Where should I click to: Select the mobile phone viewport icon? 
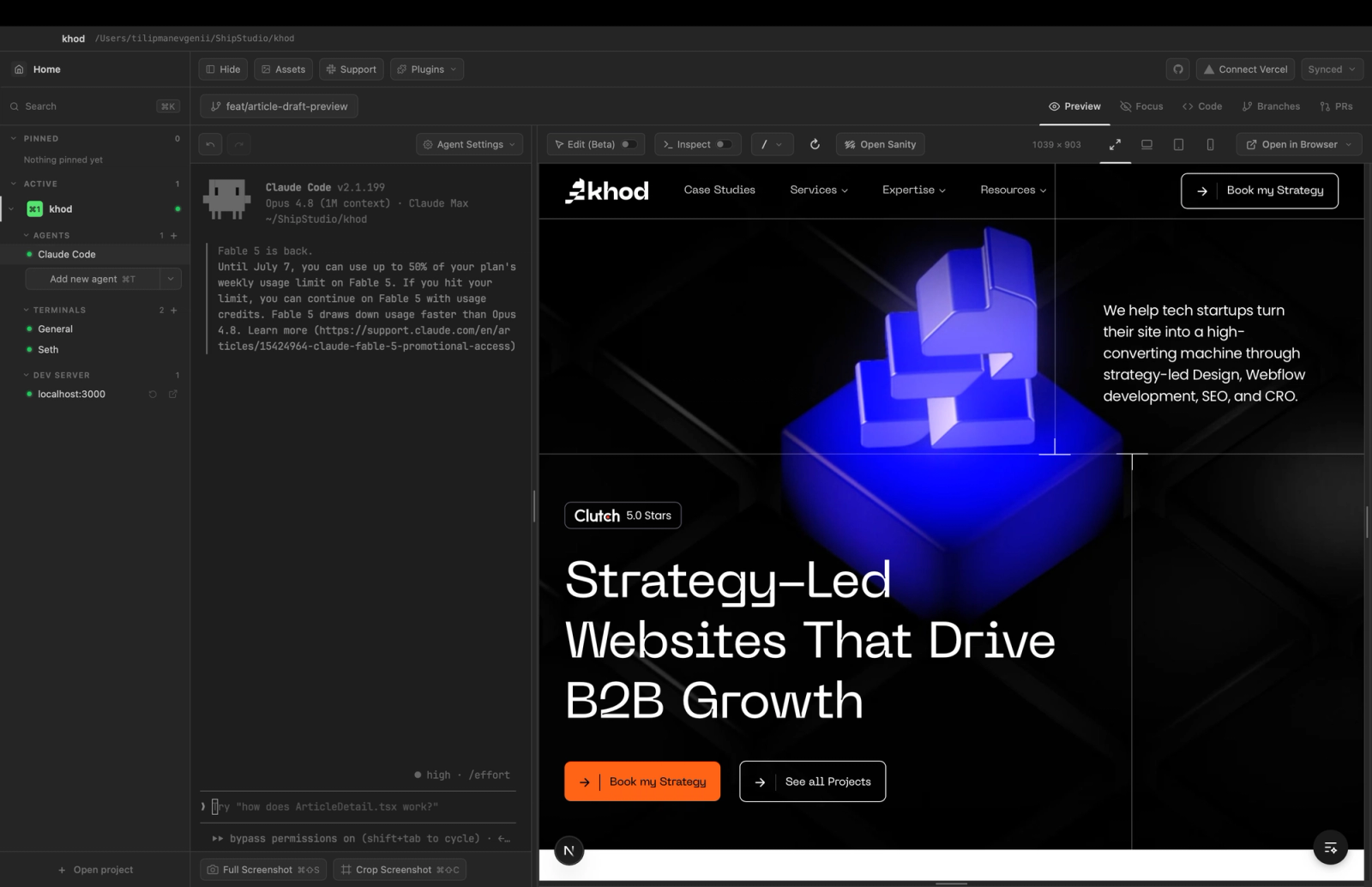pyautogui.click(x=1210, y=144)
